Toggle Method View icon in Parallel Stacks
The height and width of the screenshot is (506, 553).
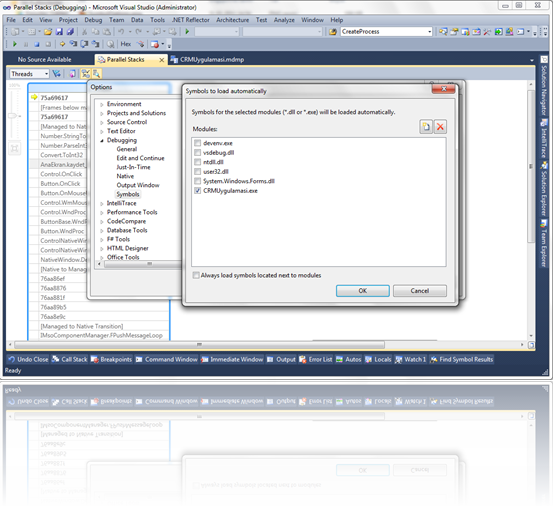pos(72,74)
